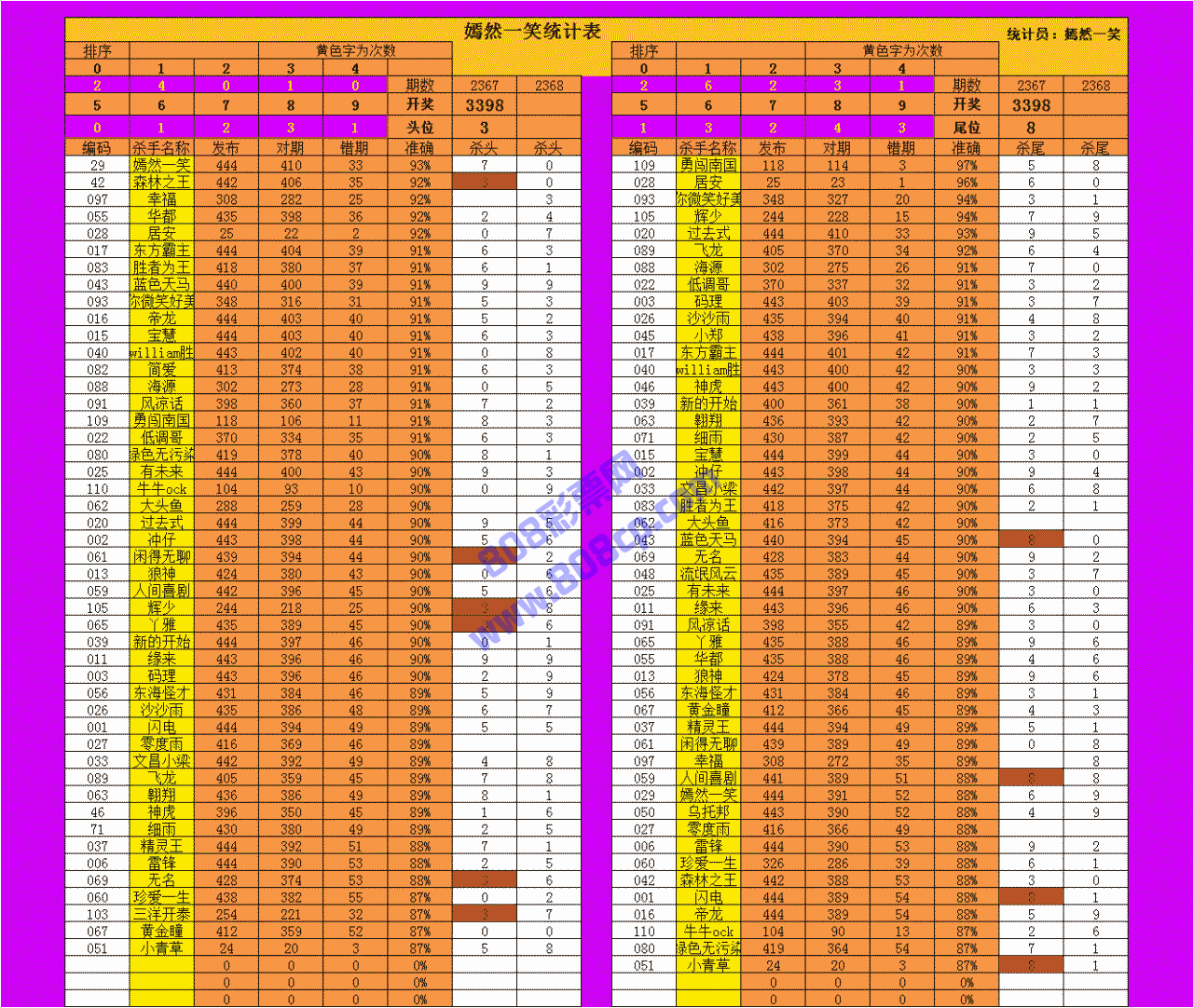This screenshot has width=1193, height=1008.
Task: Click the two-digit code cell 71
Action: click(97, 829)
